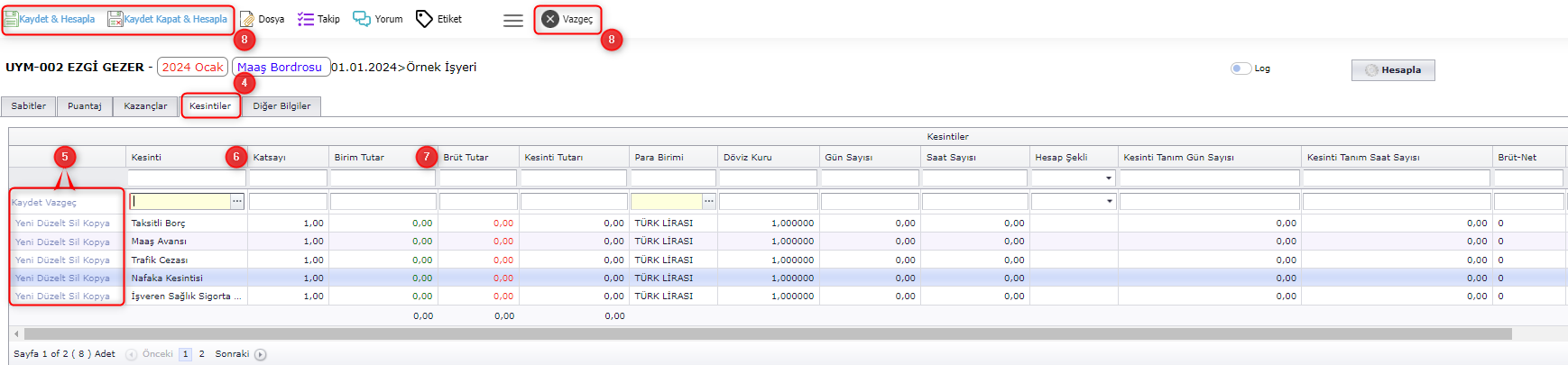Open the Dosya attachment icon
1568x365 pixels.
pos(246,19)
